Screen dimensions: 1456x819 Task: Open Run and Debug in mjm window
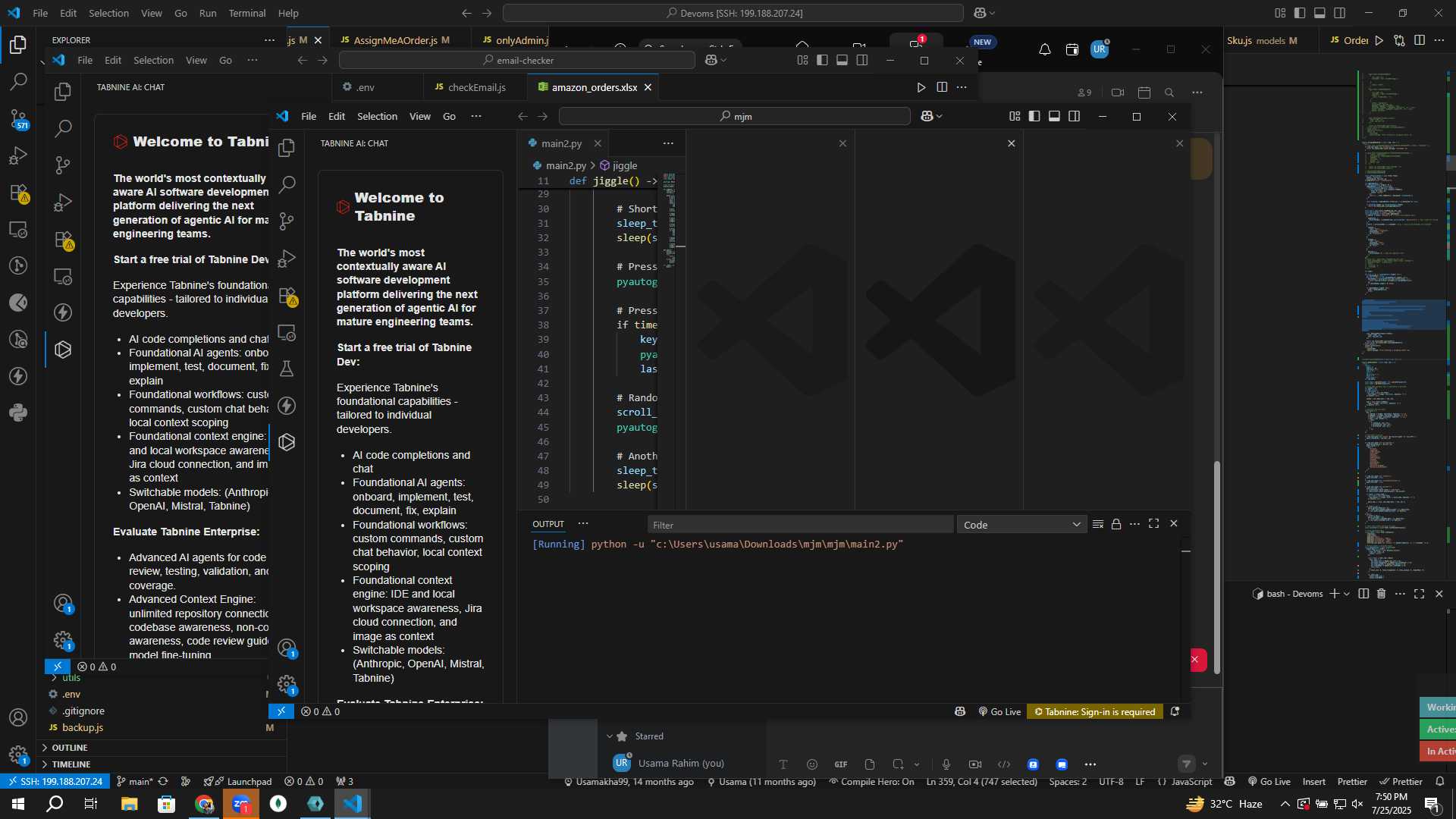(287, 258)
